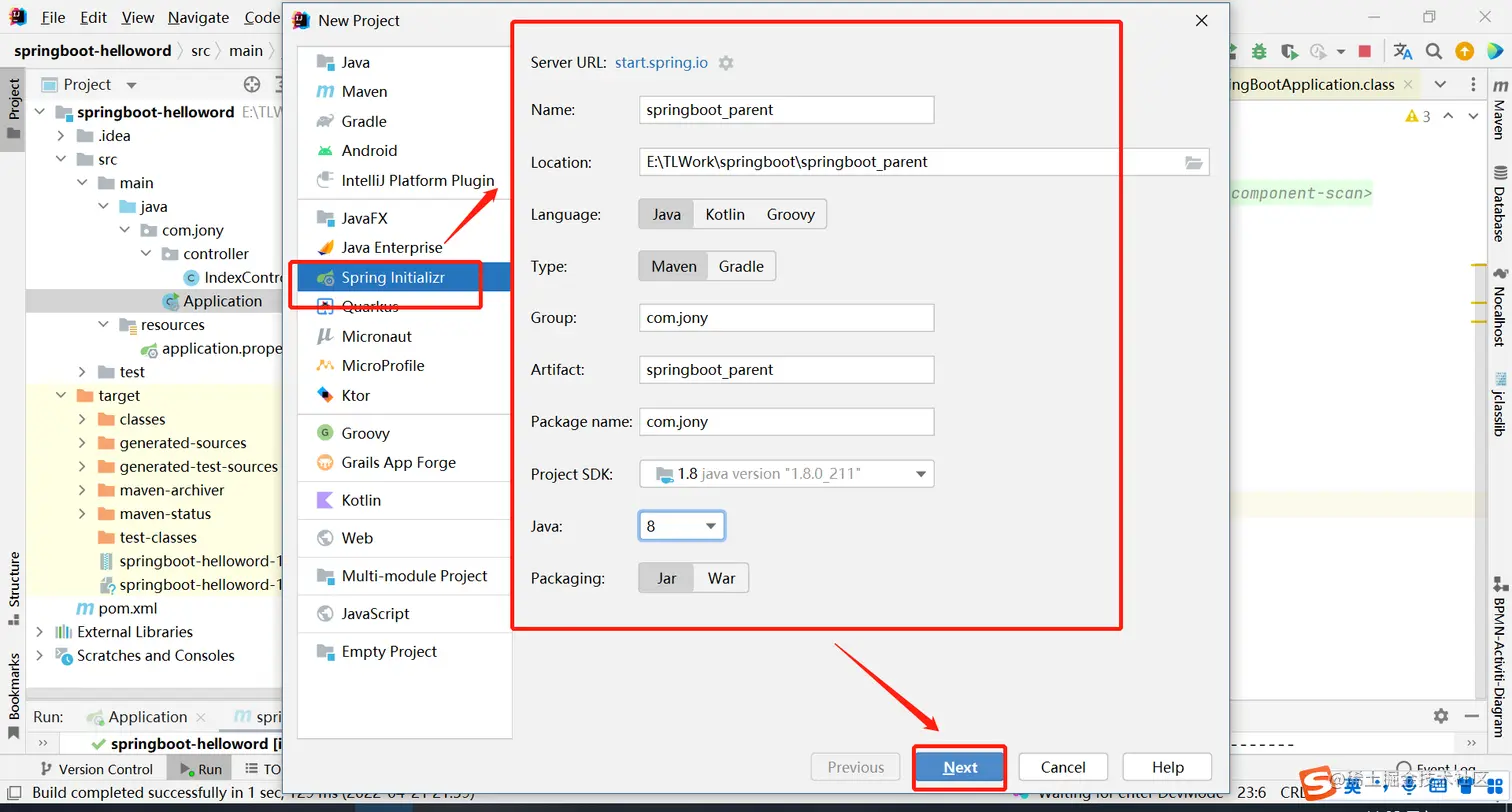Viewport: 1512px width, 812px height.
Task: Open the View menu
Action: 138,18
